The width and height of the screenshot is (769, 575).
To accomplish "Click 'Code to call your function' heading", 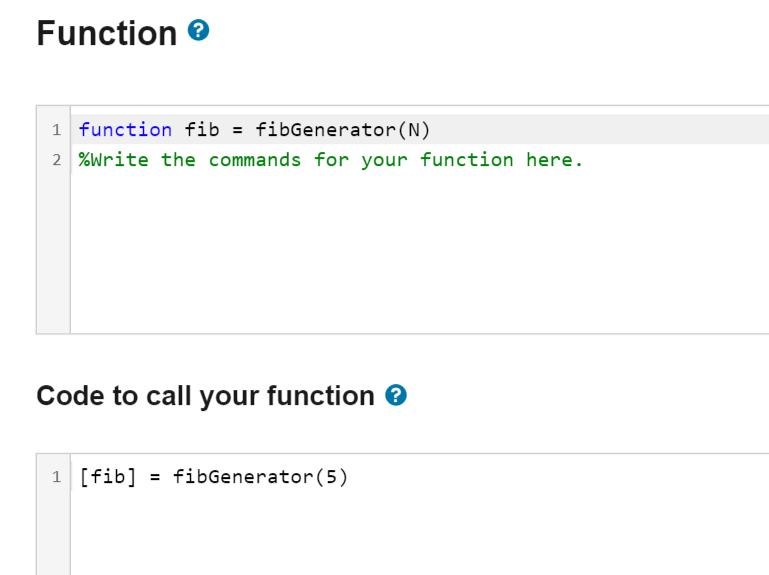I will point(205,396).
